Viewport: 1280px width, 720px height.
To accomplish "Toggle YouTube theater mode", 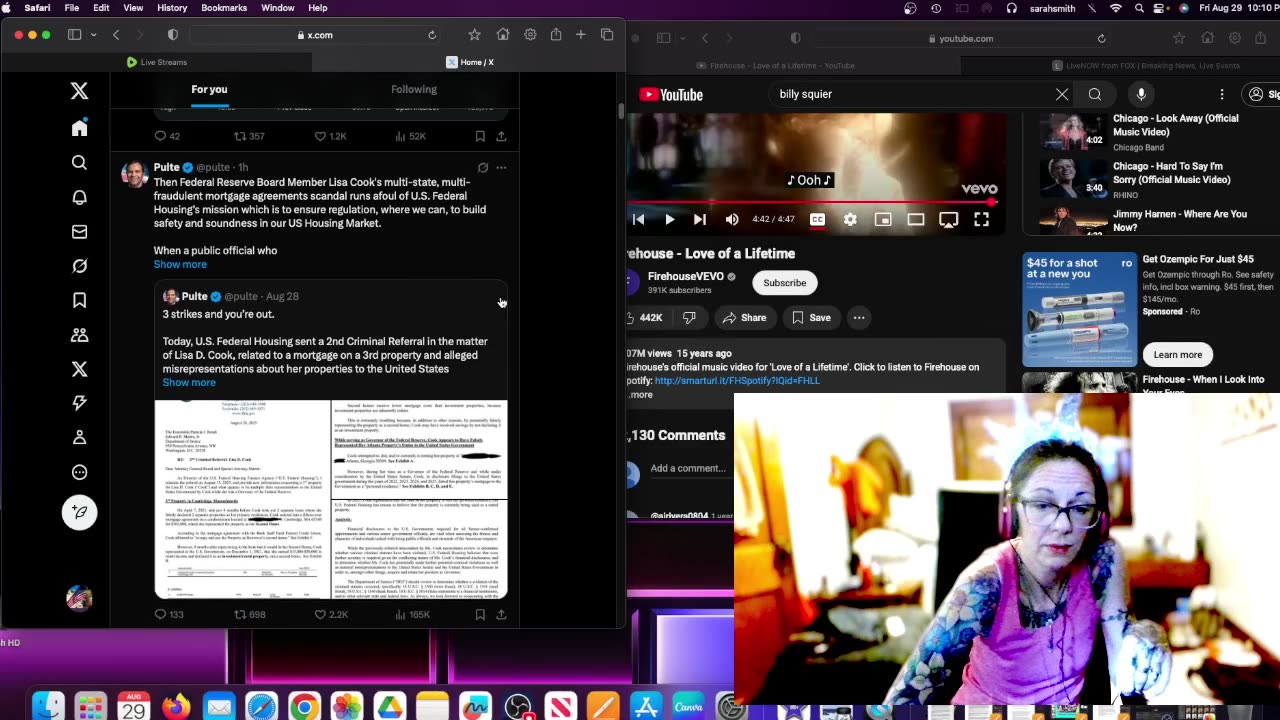I will (916, 220).
